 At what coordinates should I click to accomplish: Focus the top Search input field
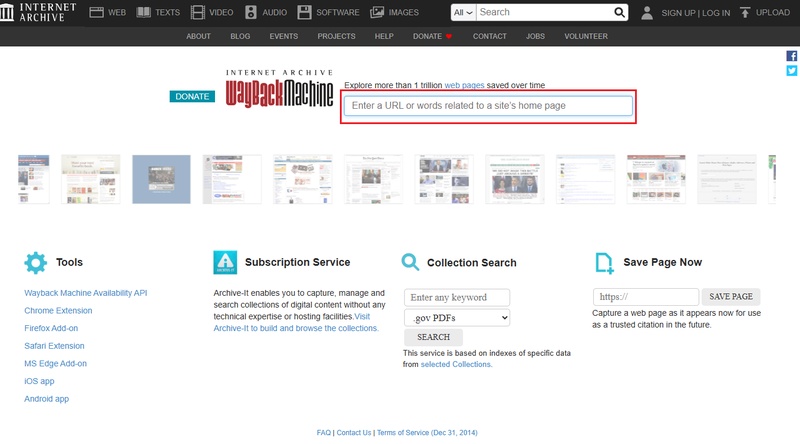click(544, 12)
